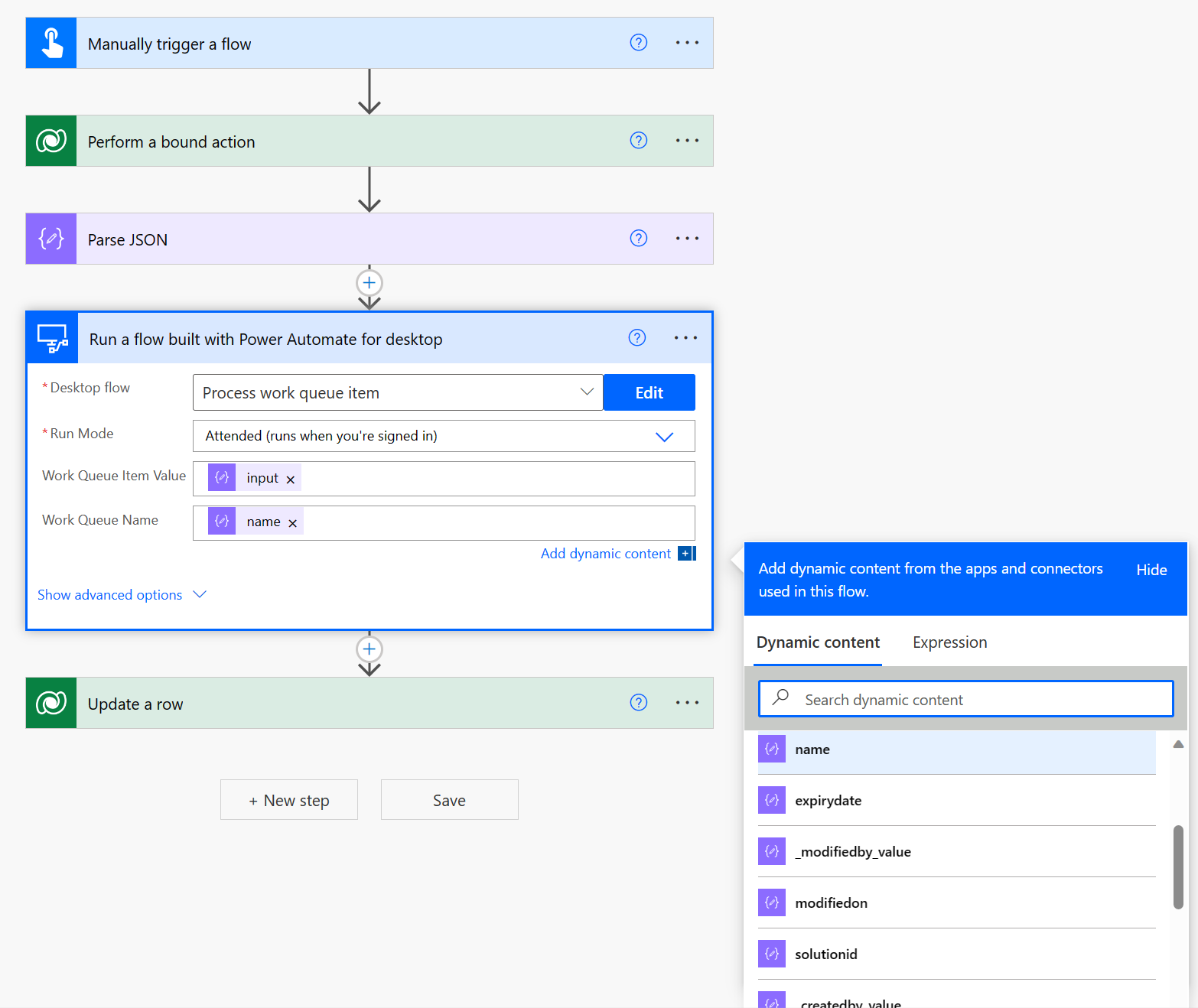Click help icon on Manually trigger a flow
Viewport: 1198px width, 1008px height.
click(x=638, y=43)
